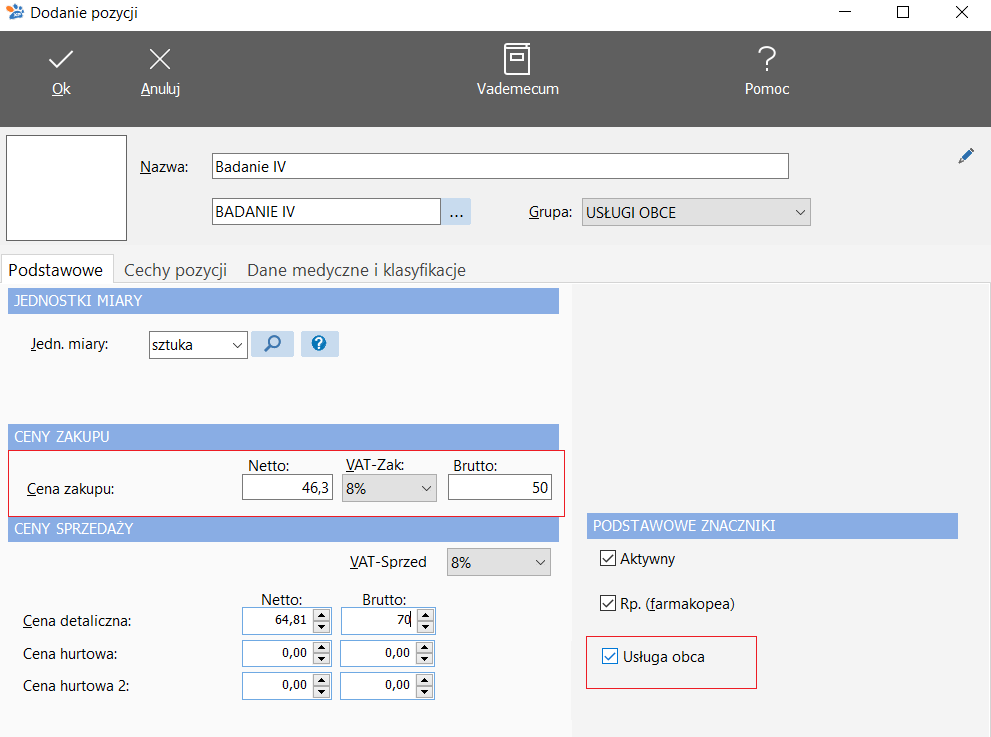This screenshot has height=737, width=991.
Task: Increase Cena hurtowa Netto with up arrow
Action: (x=322, y=647)
